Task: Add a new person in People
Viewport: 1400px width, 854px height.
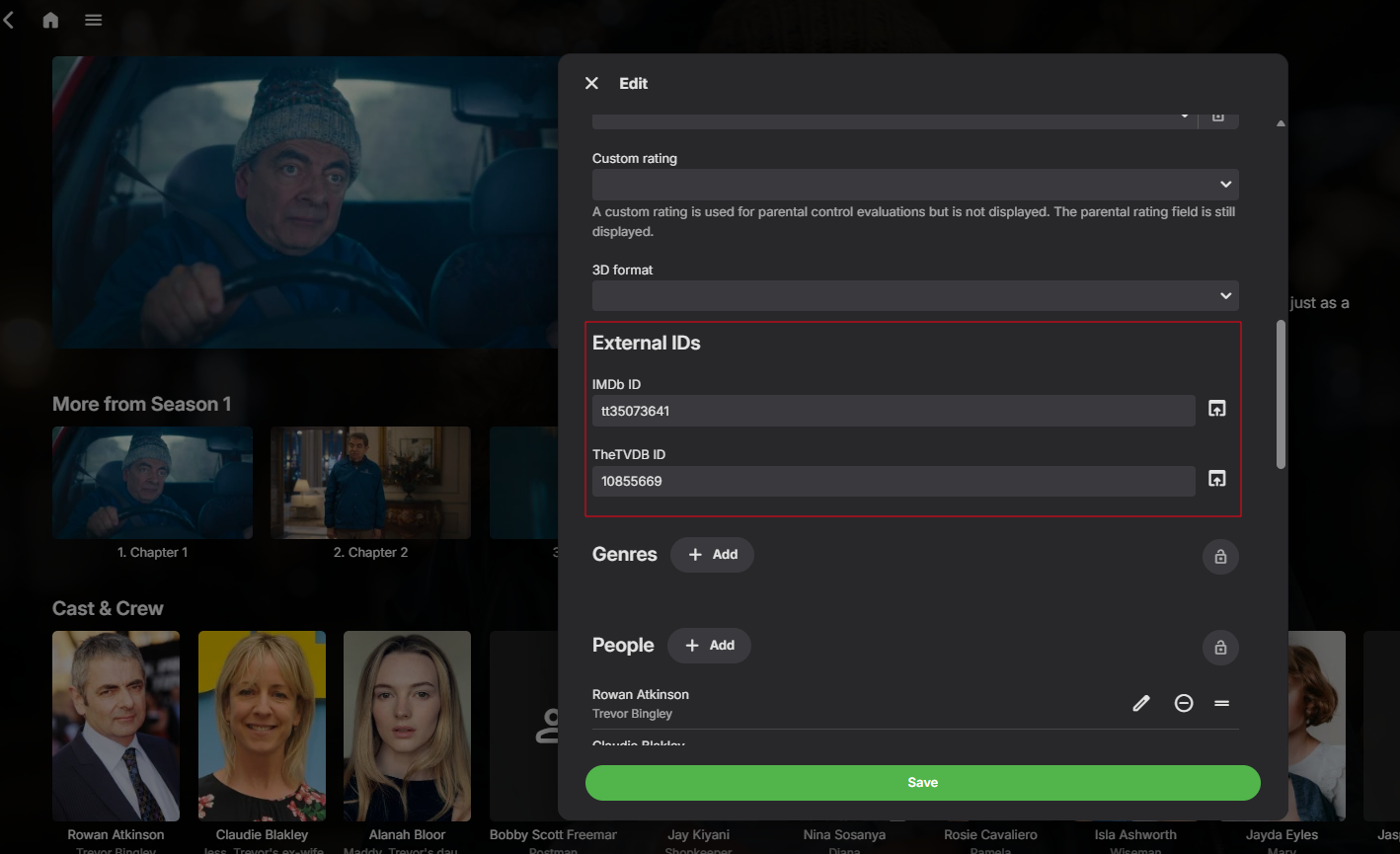Action: pyautogui.click(x=709, y=646)
